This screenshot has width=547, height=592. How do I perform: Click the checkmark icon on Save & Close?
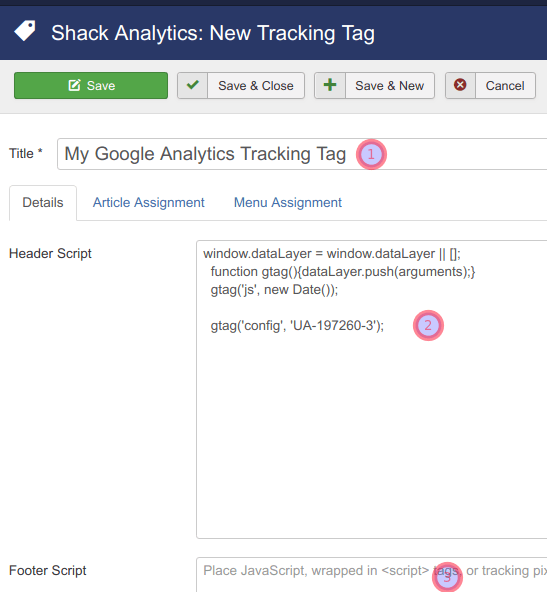193,85
